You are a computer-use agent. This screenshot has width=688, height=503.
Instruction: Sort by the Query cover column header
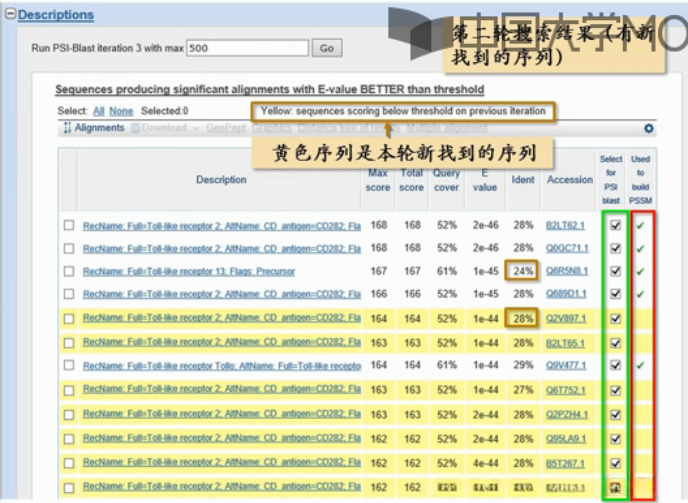tap(446, 180)
